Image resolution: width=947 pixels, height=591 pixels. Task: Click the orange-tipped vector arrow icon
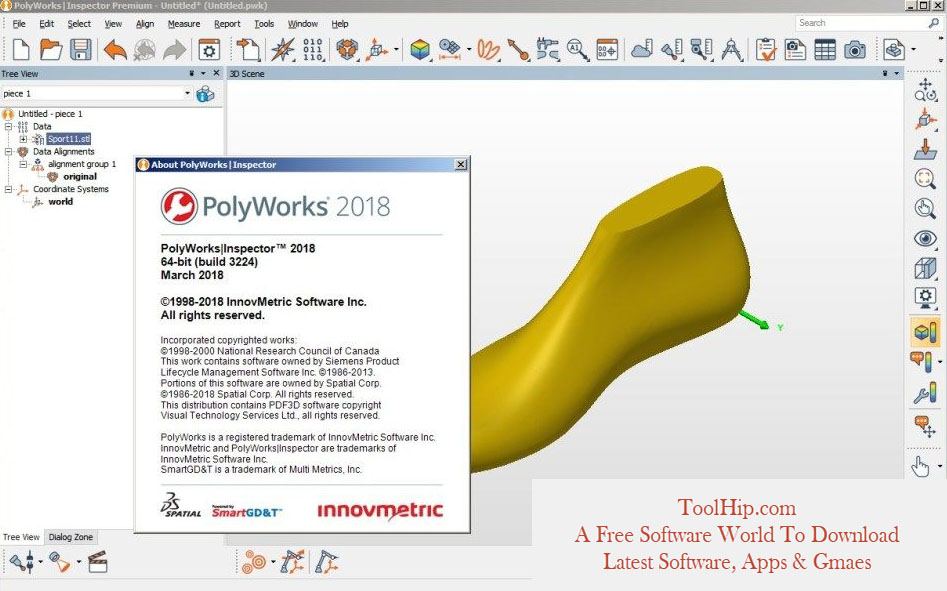(x=518, y=50)
